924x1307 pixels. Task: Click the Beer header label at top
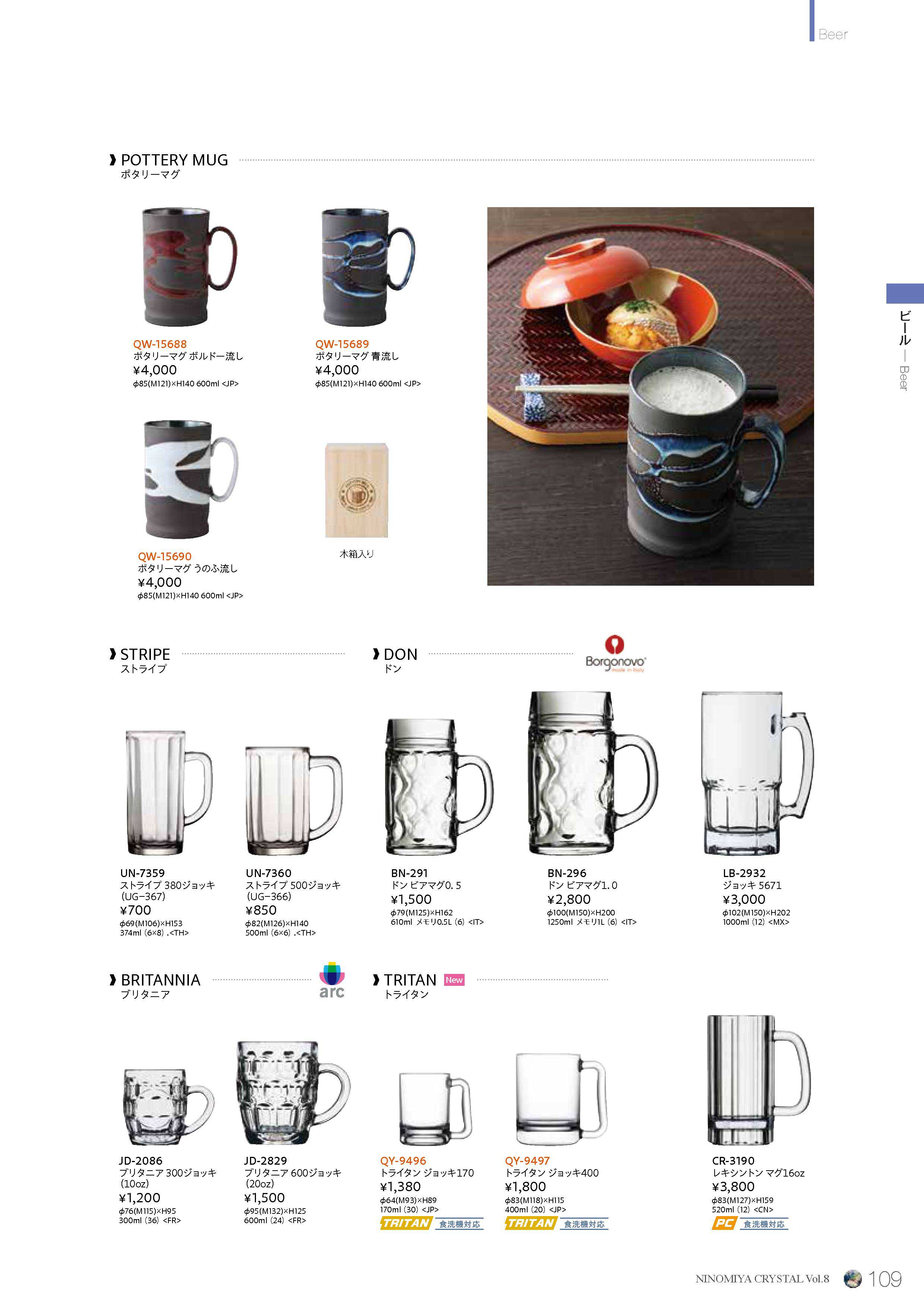pos(833,35)
